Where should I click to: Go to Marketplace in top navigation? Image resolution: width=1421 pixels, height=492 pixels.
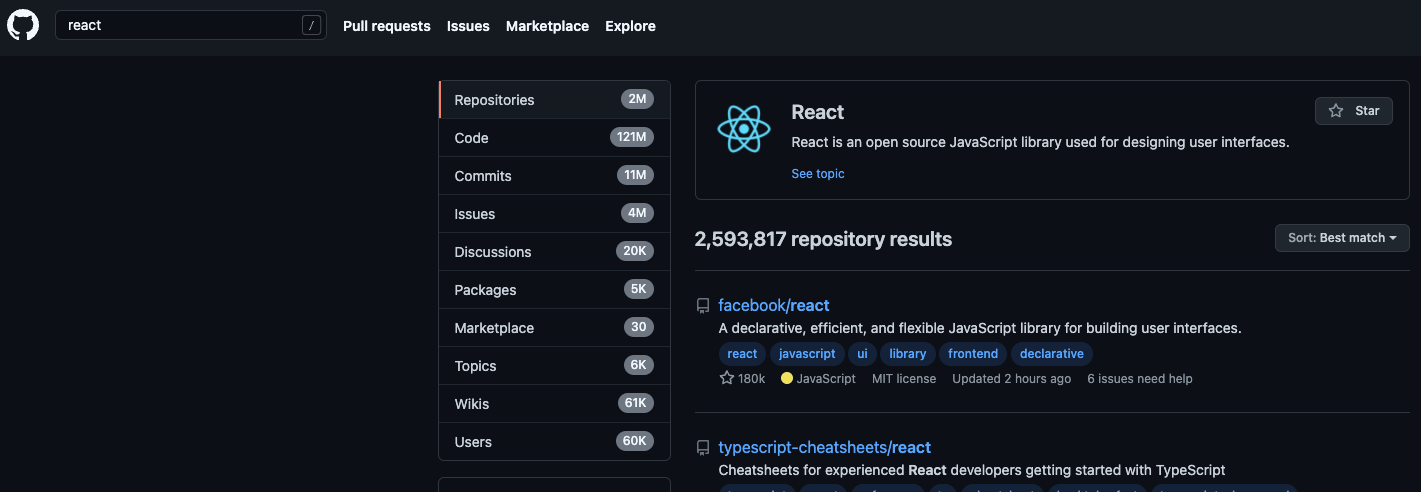pyautogui.click(x=547, y=26)
